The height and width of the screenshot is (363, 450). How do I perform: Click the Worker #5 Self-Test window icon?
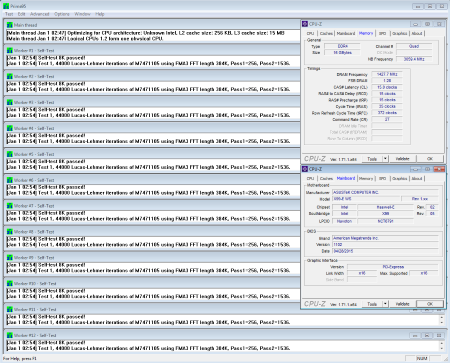(x=10, y=154)
